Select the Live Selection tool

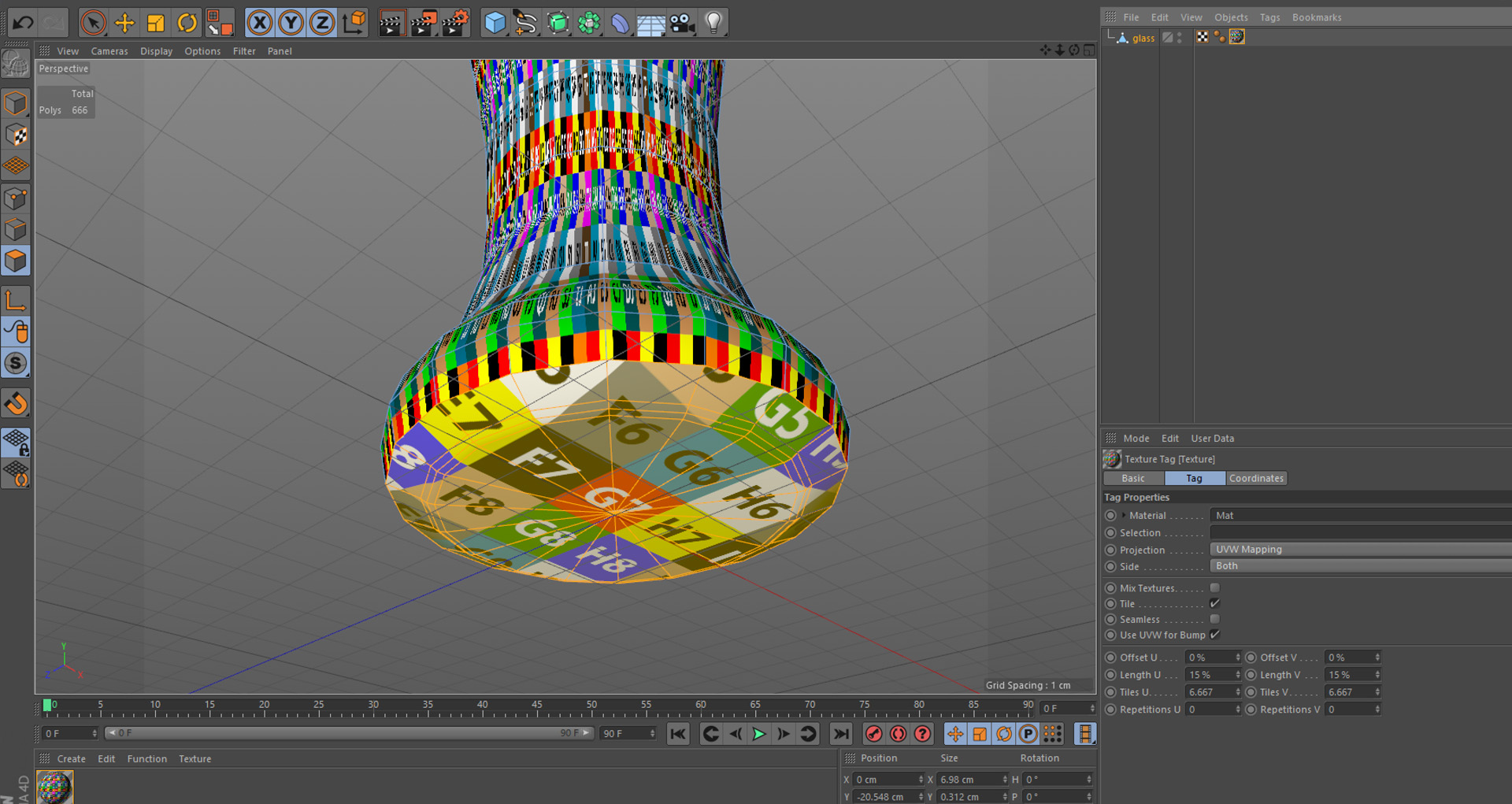pyautogui.click(x=93, y=23)
